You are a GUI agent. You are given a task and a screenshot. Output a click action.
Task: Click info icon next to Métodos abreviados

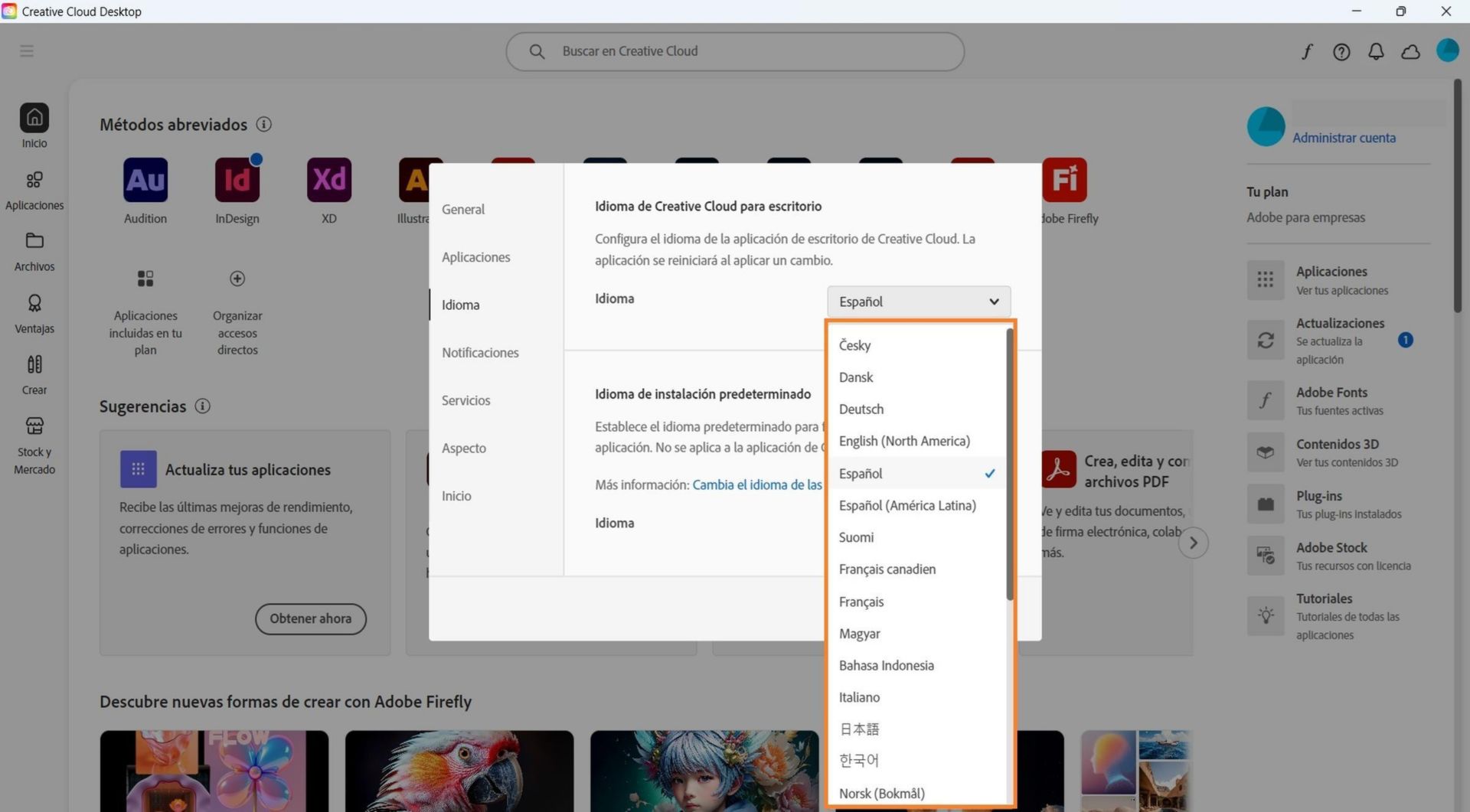point(264,124)
